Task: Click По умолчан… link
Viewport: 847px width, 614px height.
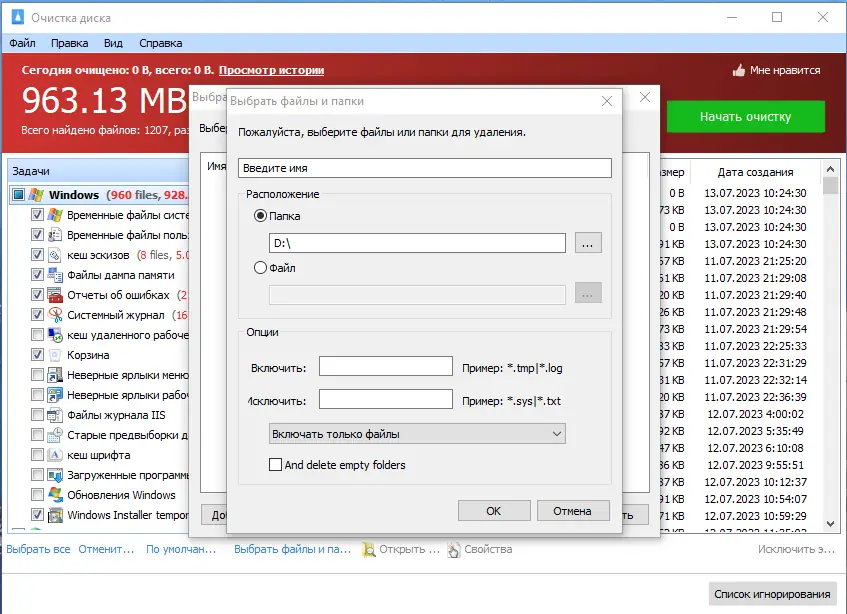Action: coord(181,549)
